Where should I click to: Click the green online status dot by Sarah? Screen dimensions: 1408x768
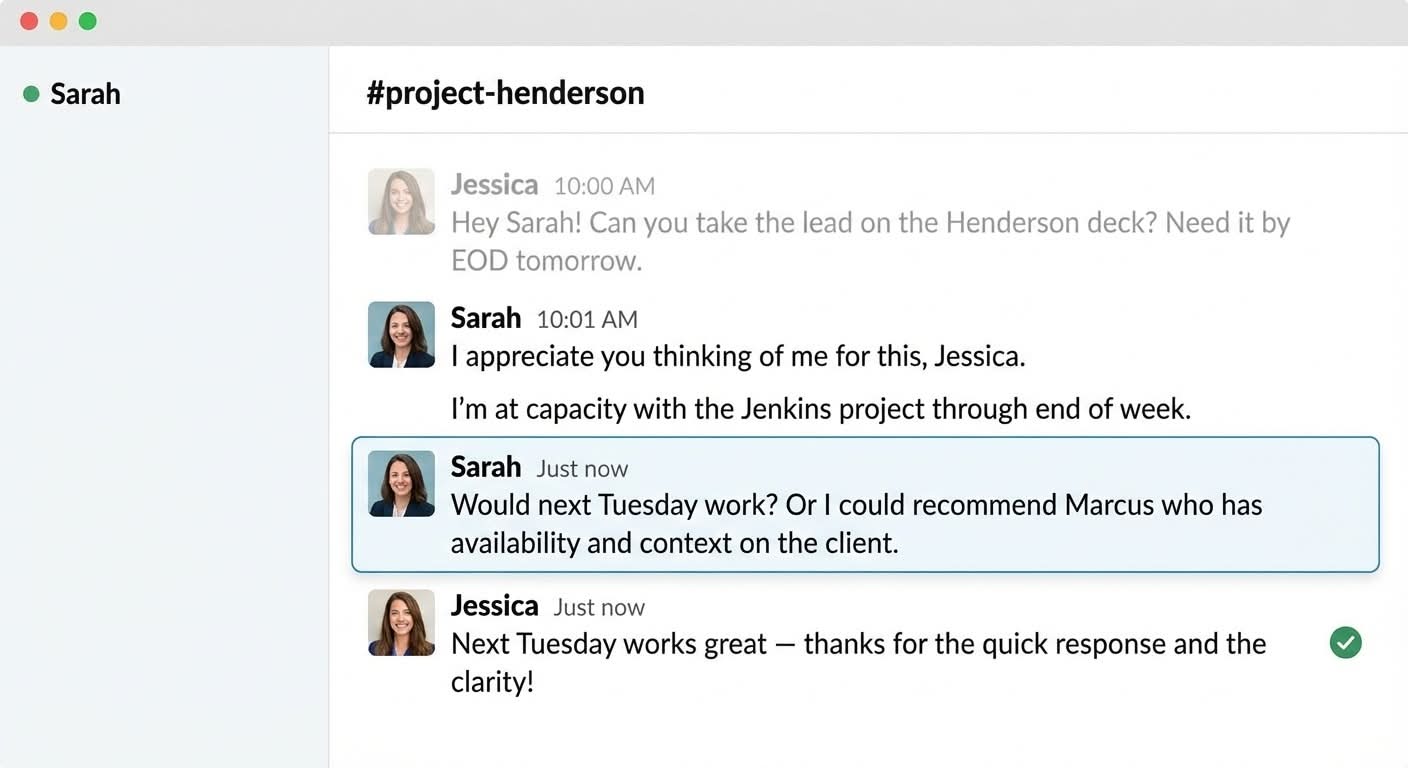click(31, 94)
